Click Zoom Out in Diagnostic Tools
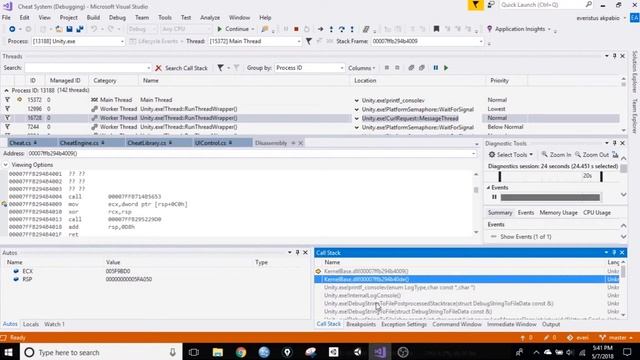Viewport: 640px width, 360px height. 592,155
